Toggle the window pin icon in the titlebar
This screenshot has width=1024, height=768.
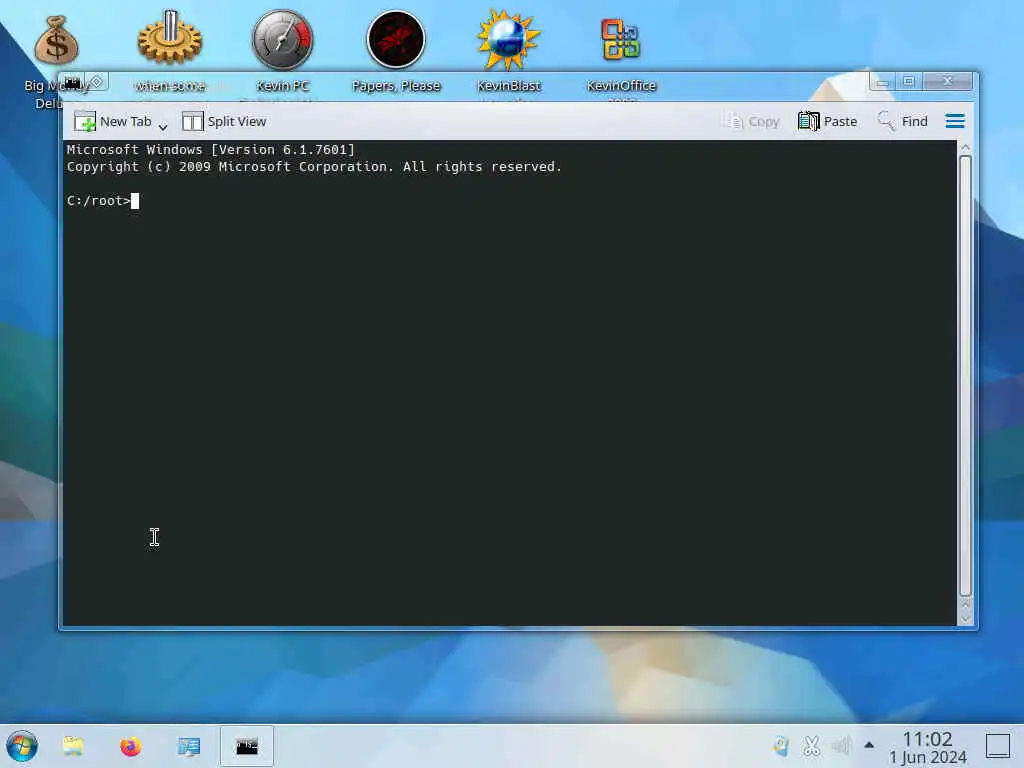[96, 82]
